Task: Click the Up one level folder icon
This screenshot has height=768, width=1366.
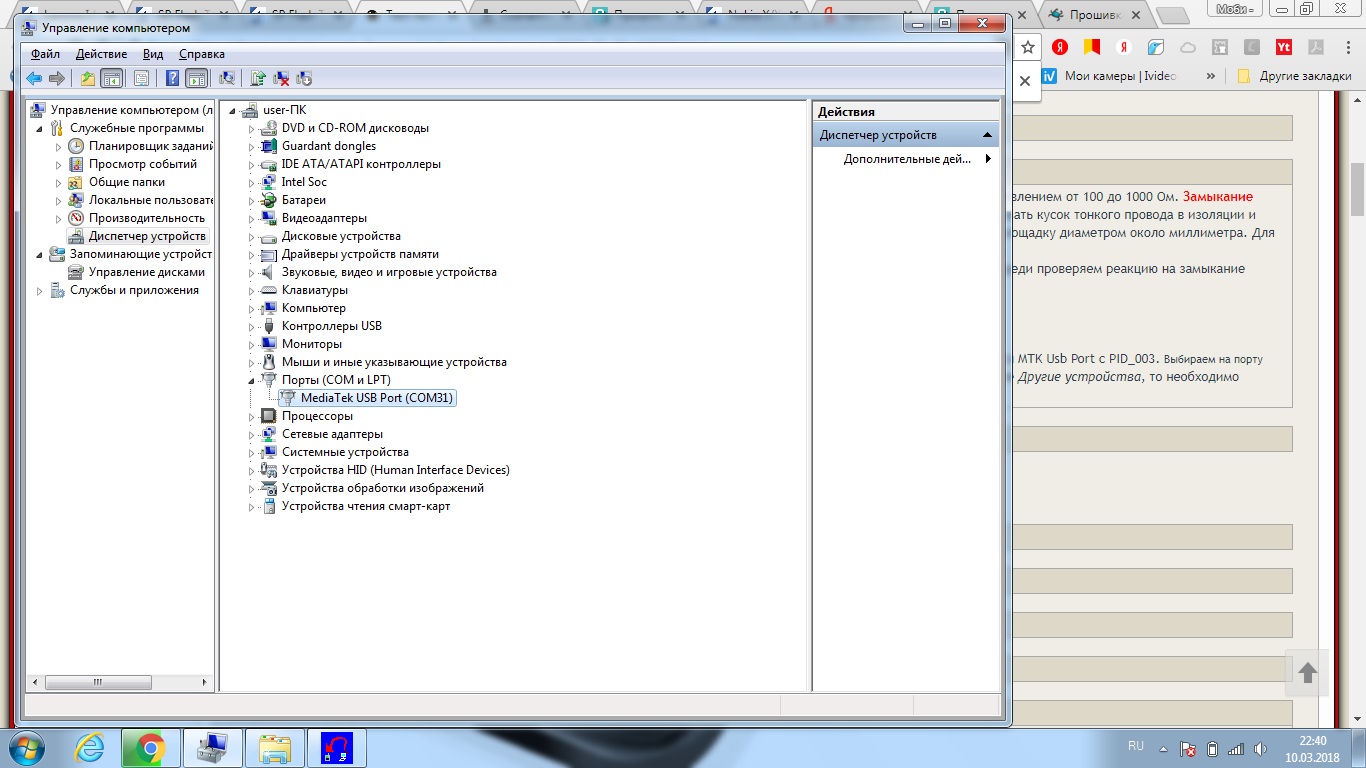Action: tap(88, 78)
